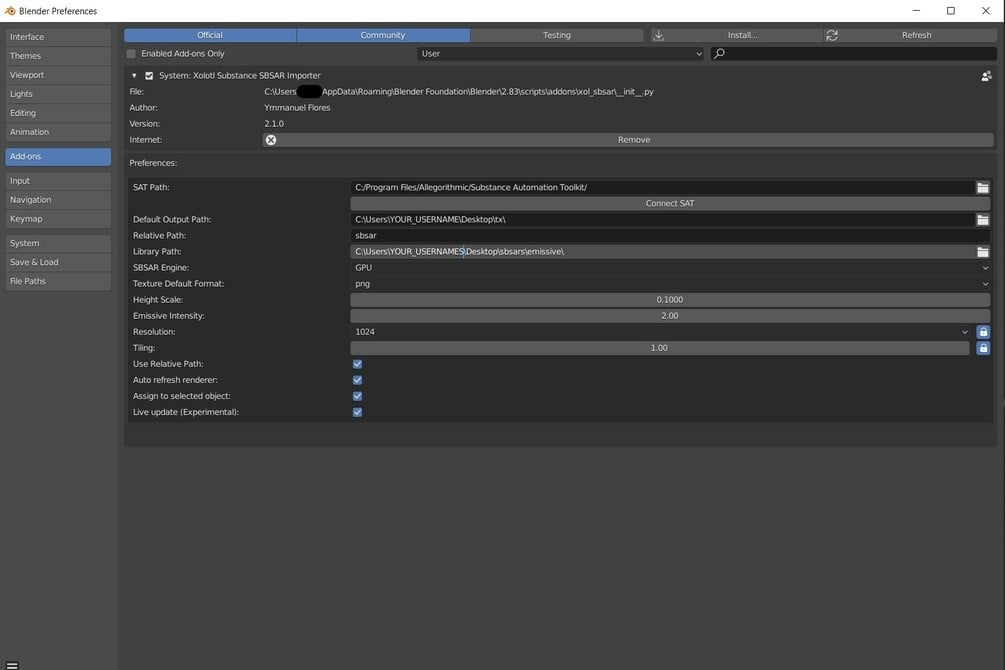Click the Refresh add-ons button
Screen dimensions: 1005x670
pyautogui.click(x=910, y=35)
